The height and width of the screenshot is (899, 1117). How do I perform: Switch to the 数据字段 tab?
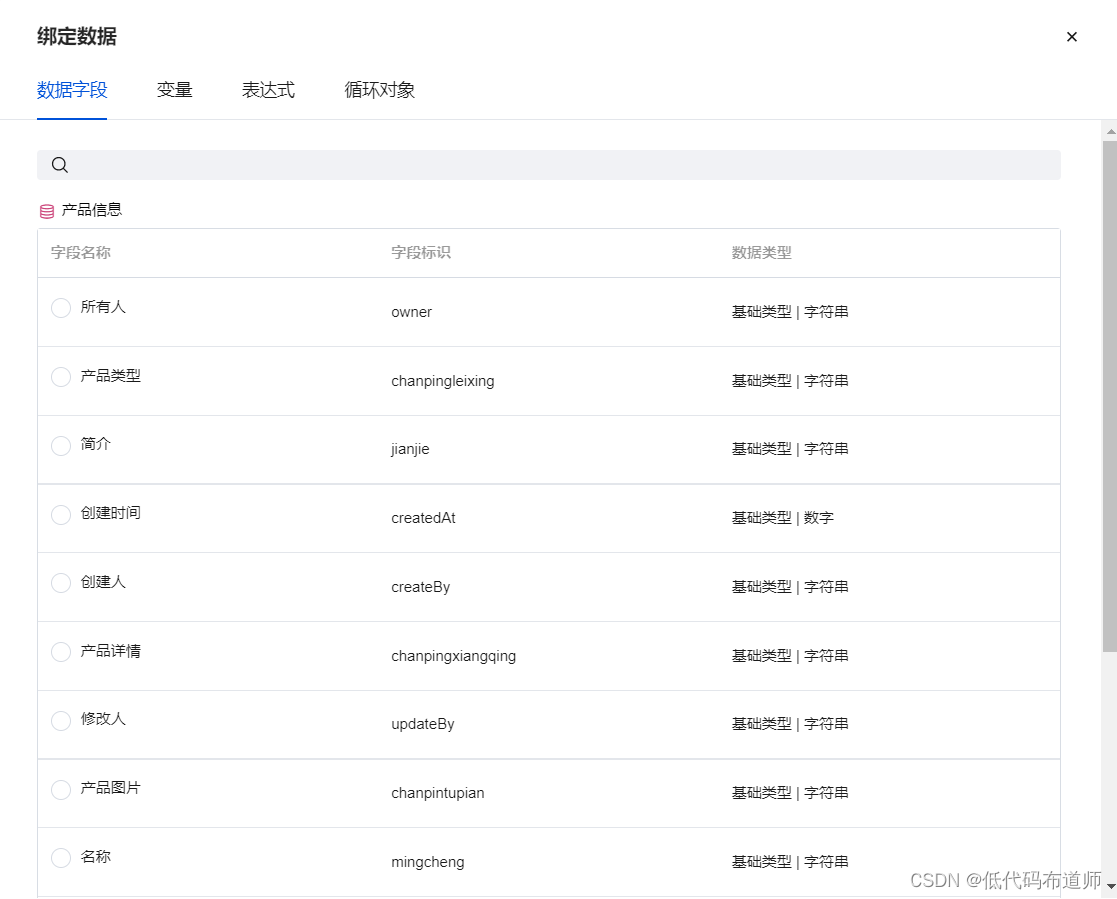point(72,90)
